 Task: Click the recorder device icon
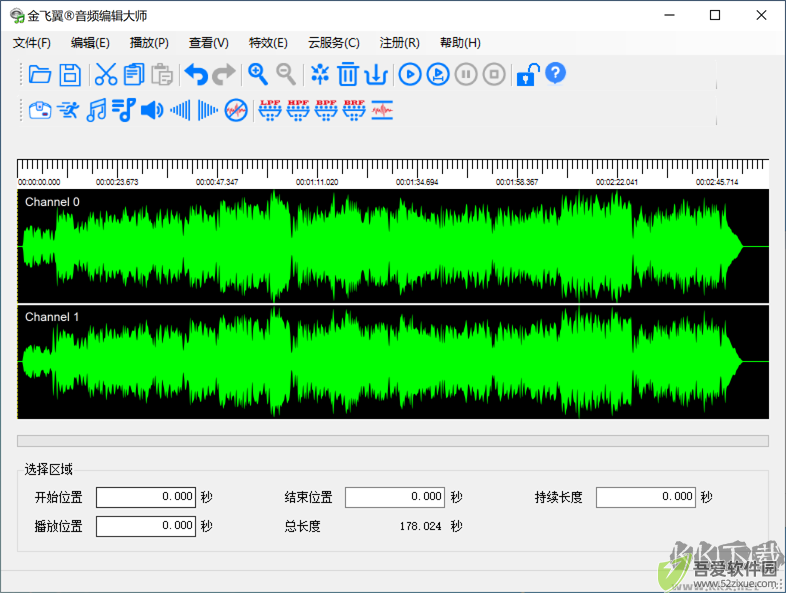[40, 110]
